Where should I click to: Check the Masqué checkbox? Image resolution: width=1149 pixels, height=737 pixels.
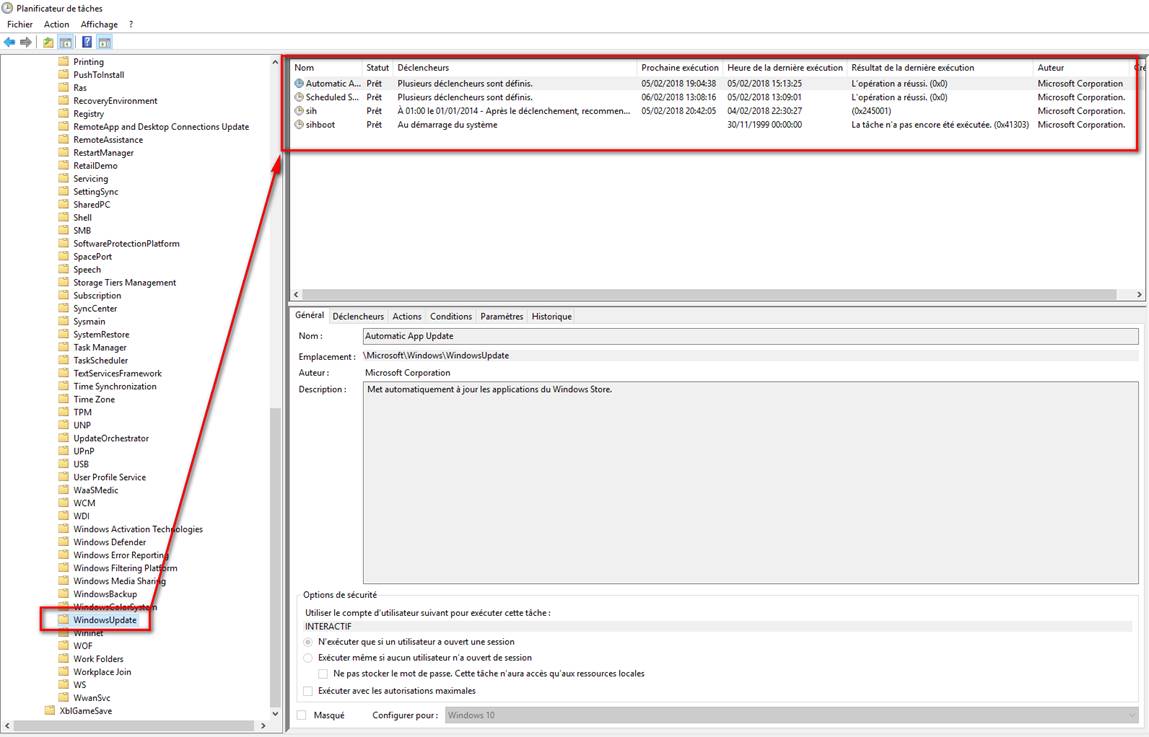(302, 715)
